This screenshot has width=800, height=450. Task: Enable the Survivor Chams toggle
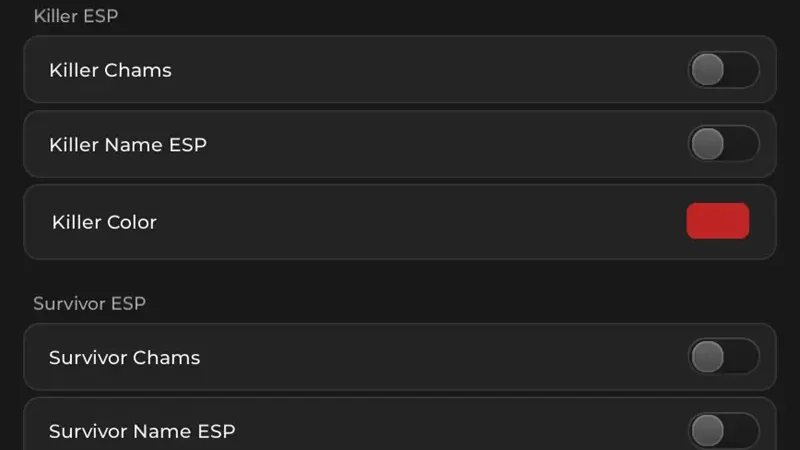(723, 356)
